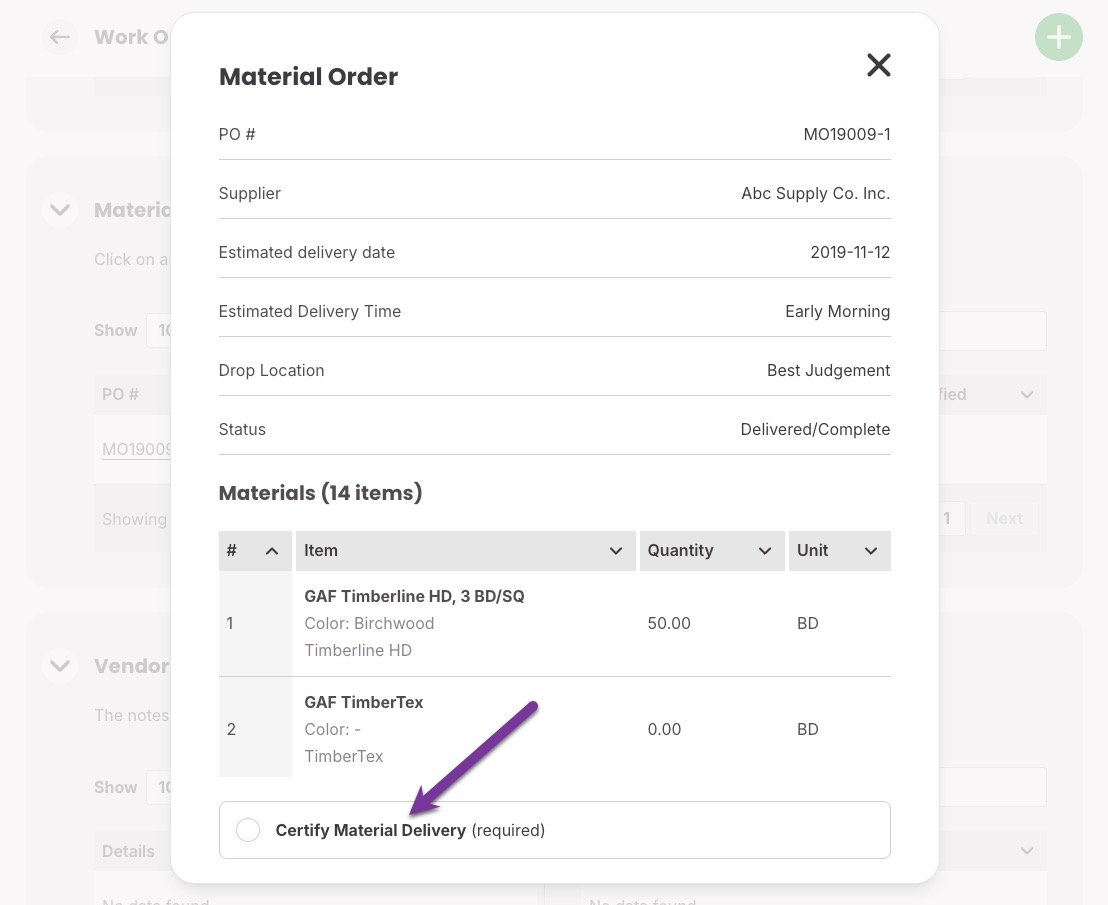This screenshot has width=1108, height=905.
Task: Close the Material Order dialog
Action: pyautogui.click(x=878, y=65)
